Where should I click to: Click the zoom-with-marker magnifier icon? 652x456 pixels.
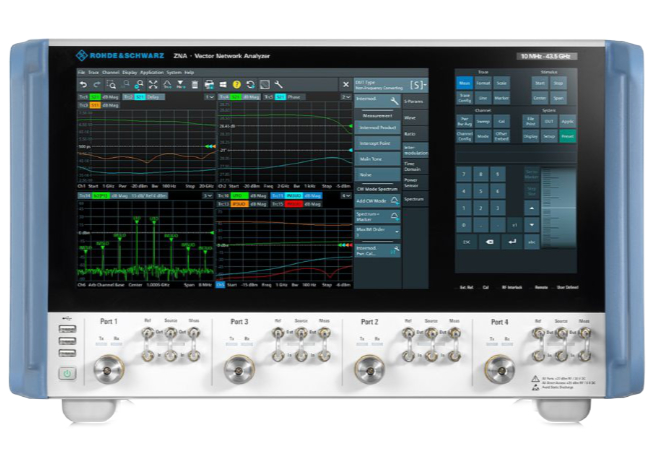pyautogui.click(x=139, y=85)
